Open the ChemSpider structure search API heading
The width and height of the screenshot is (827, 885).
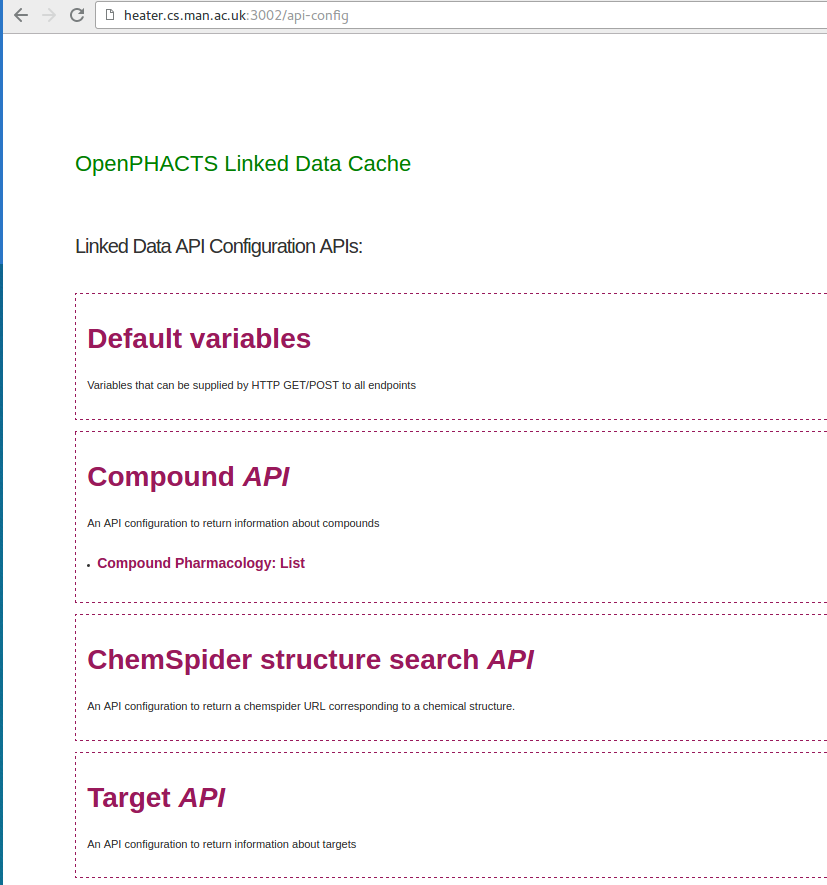[310, 660]
